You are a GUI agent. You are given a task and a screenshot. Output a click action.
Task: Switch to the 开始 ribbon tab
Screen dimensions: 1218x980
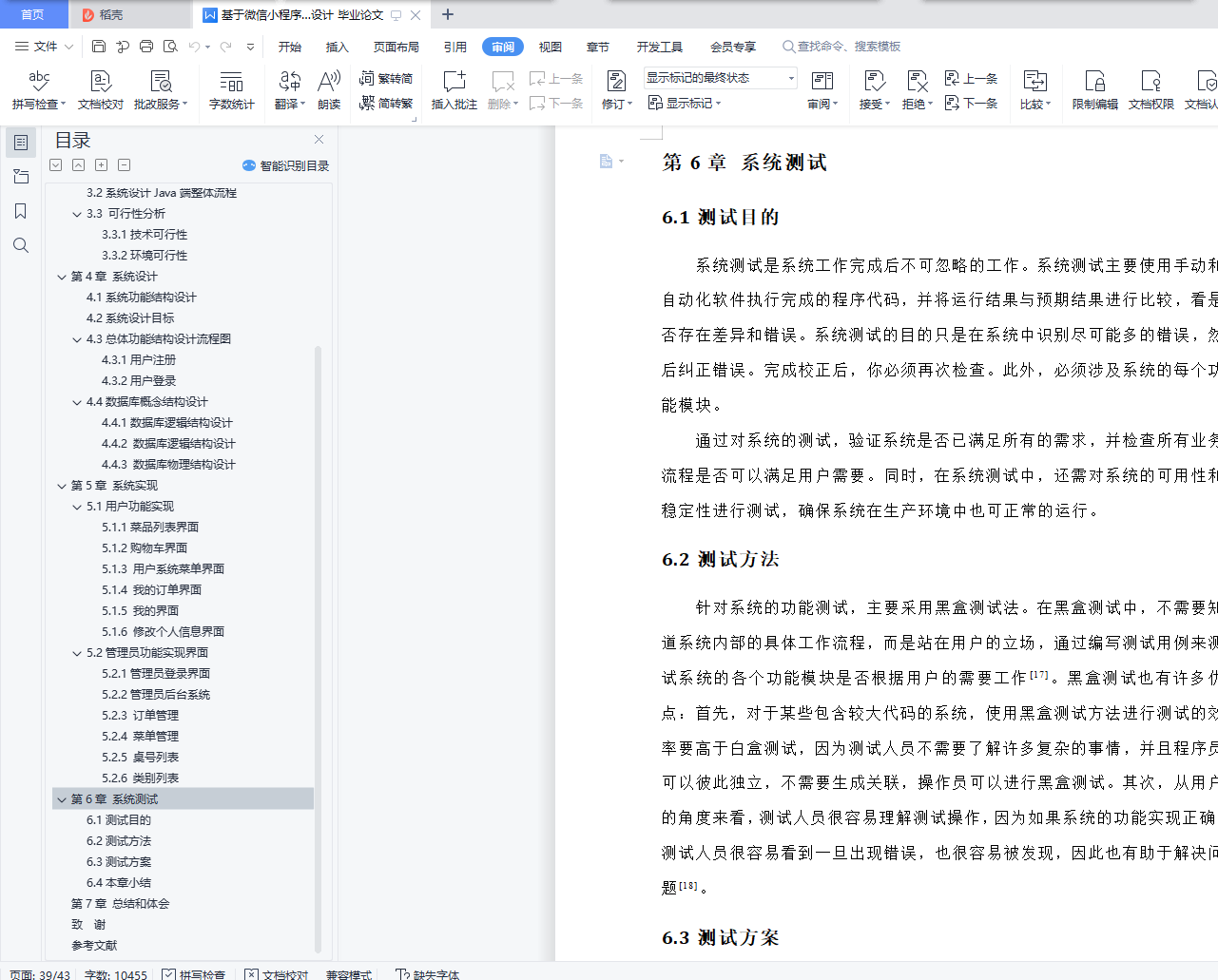pos(290,47)
